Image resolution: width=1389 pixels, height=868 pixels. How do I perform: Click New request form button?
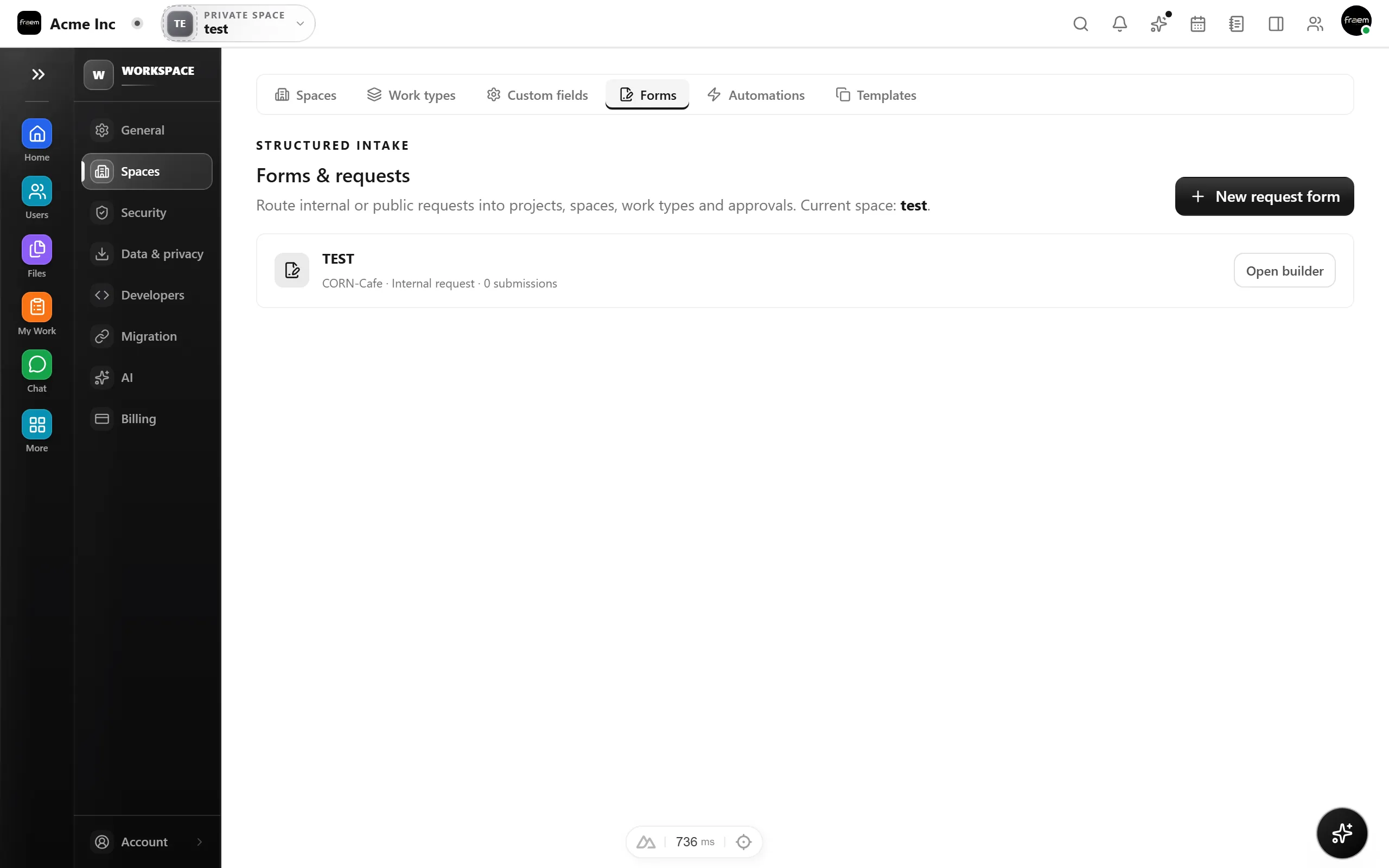pos(1264,196)
